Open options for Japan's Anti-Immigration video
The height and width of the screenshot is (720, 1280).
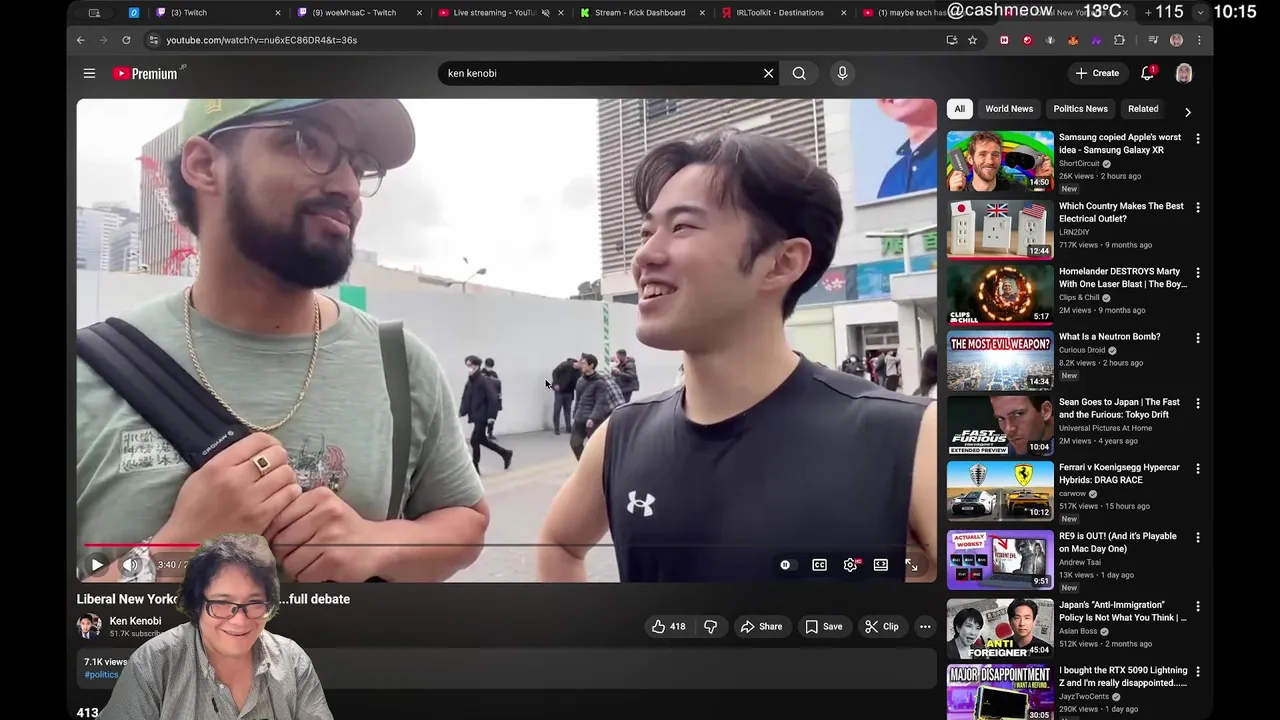(1197, 607)
